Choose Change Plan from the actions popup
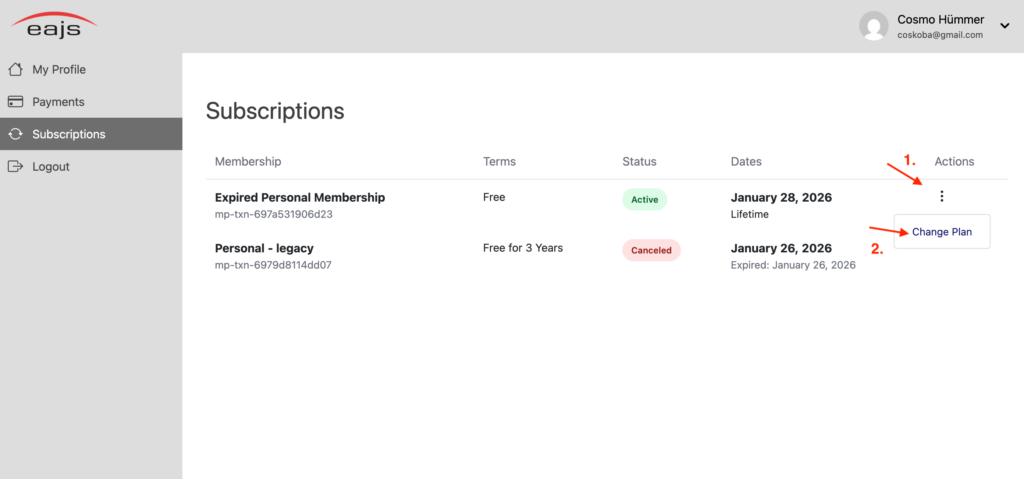This screenshot has width=1024, height=479. (941, 232)
